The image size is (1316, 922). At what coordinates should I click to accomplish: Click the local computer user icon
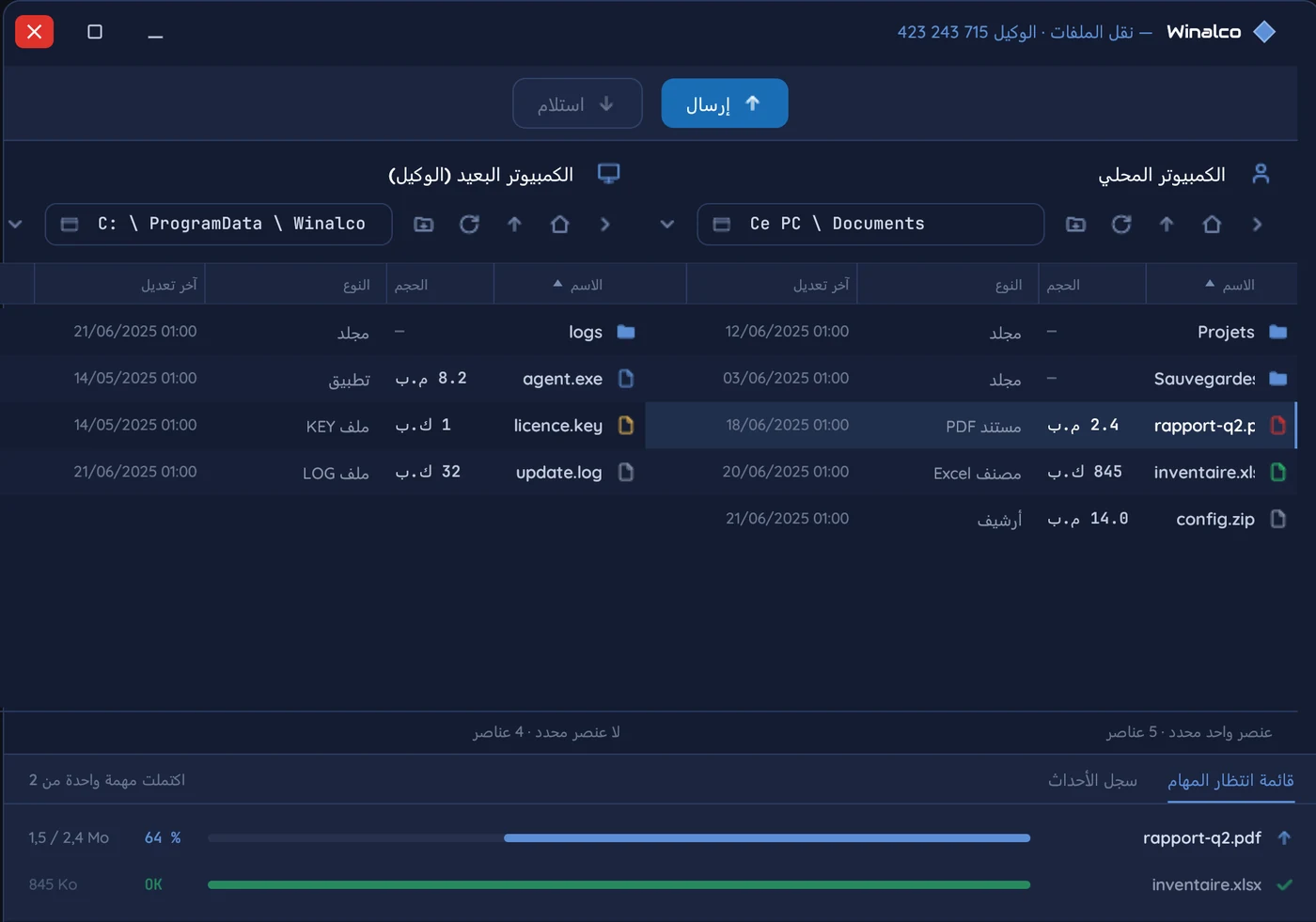tap(1261, 174)
